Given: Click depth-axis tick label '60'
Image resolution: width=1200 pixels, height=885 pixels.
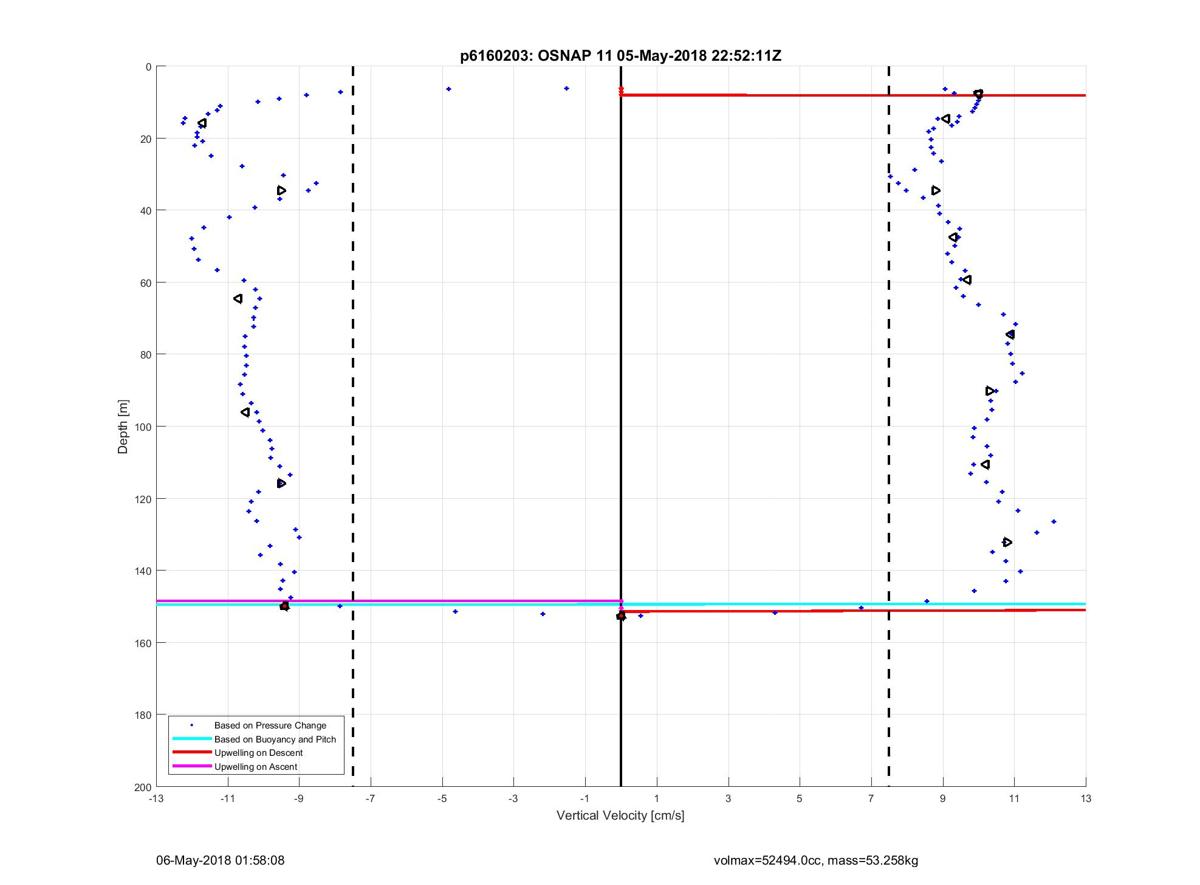Looking at the screenshot, I should point(145,283).
